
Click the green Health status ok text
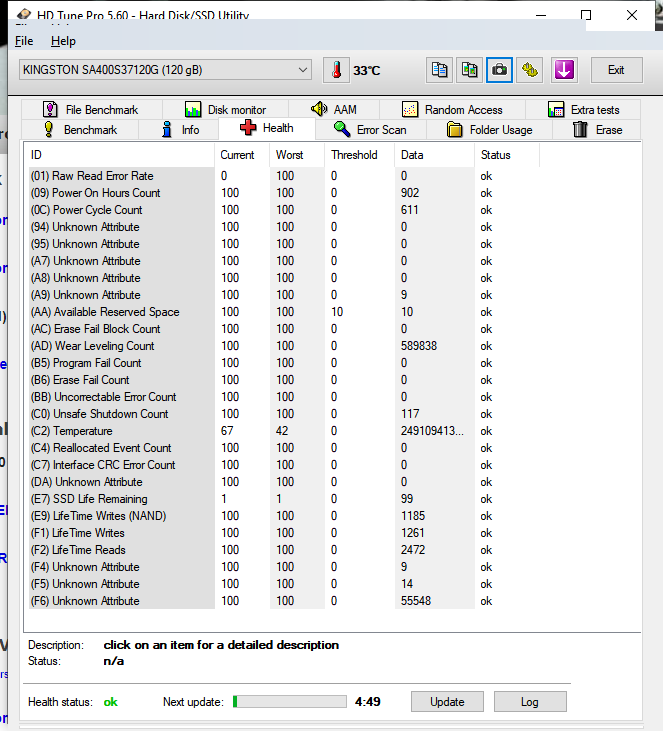[110, 702]
